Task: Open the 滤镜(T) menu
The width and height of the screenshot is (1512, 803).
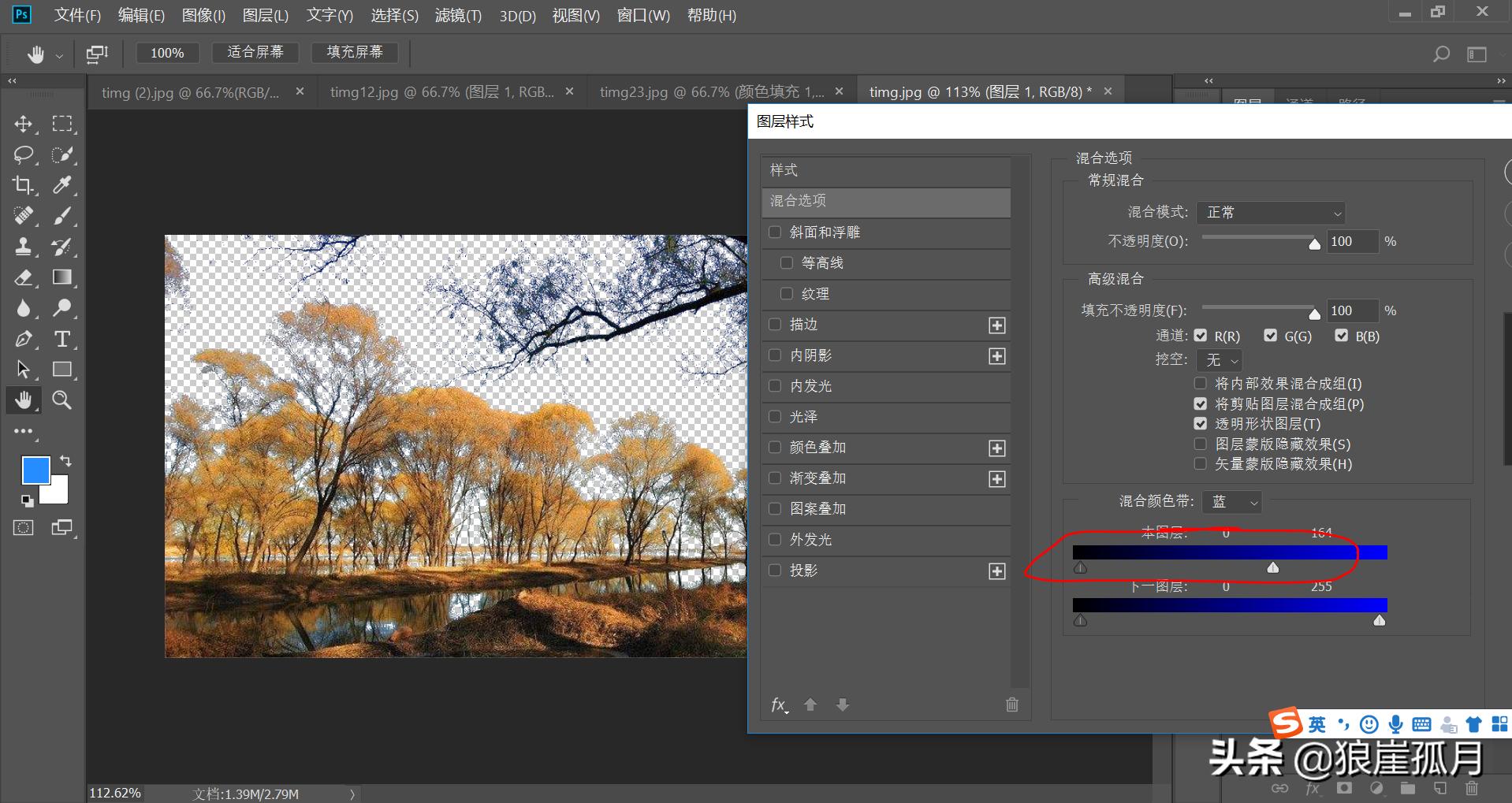Action: [x=458, y=15]
